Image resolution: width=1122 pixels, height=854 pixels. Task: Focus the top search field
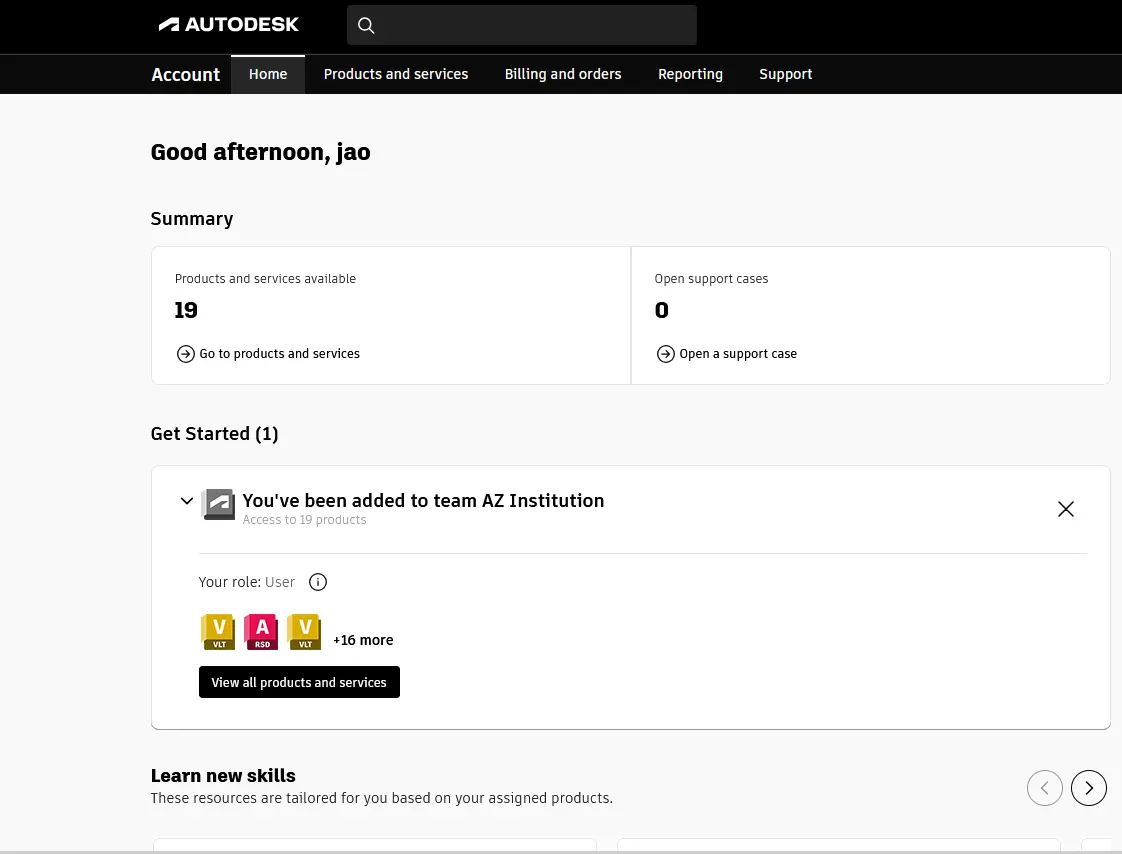[522, 25]
